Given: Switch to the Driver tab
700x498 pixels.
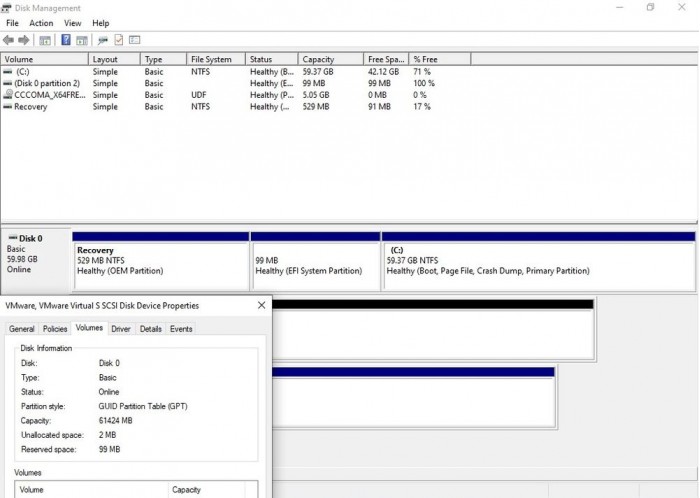Looking at the screenshot, I should (121, 329).
